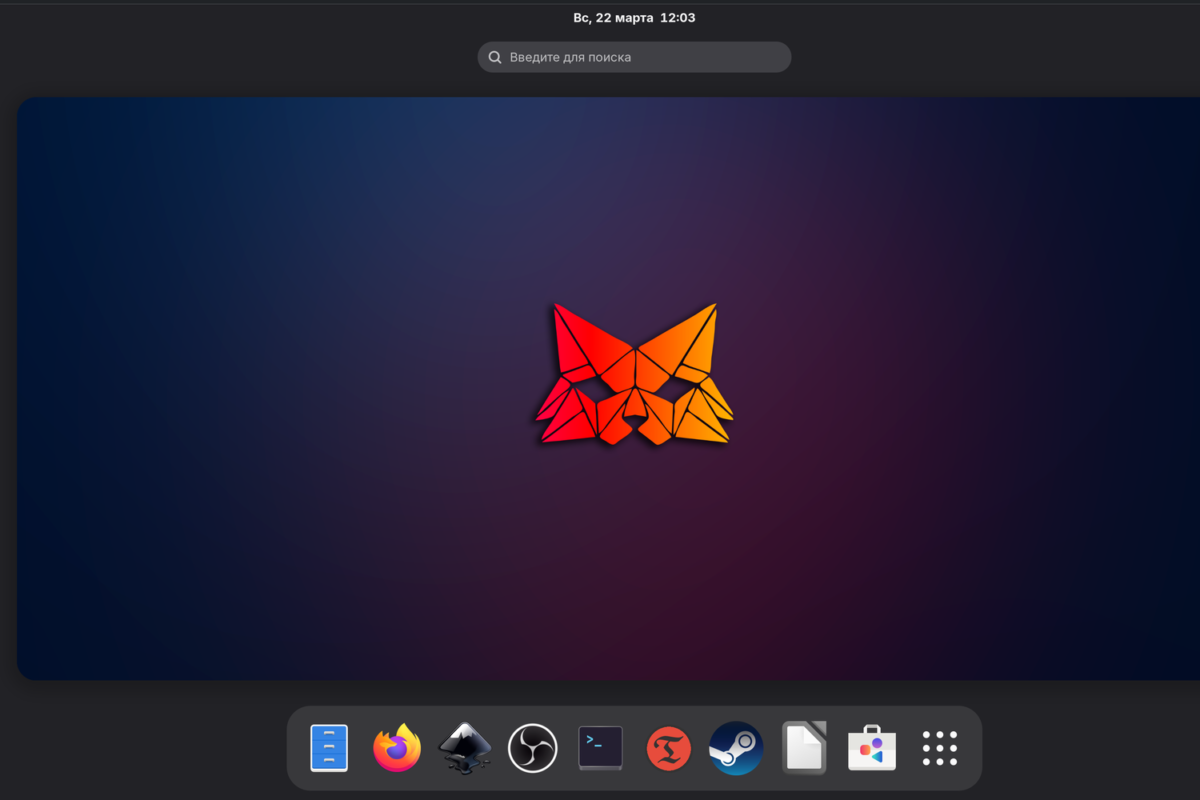Viewport: 1200px width, 800px height.
Task: Open the Steam client
Action: tap(735, 747)
